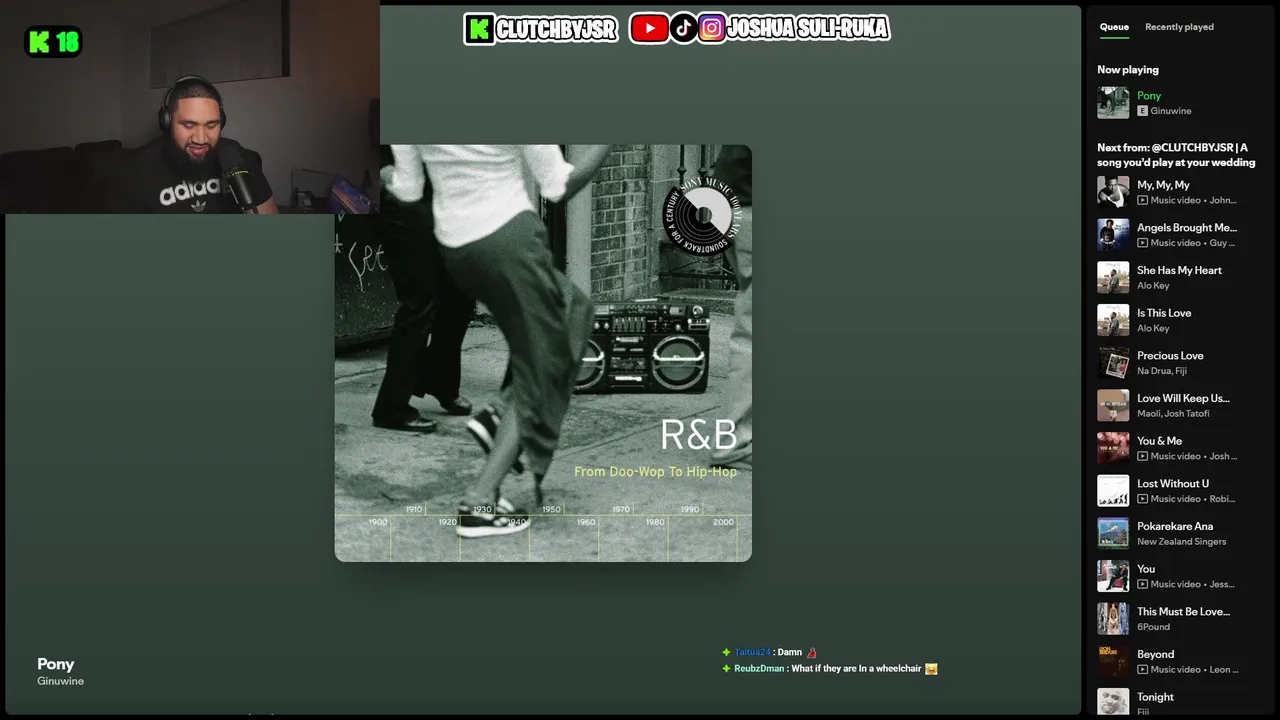This screenshot has width=1280, height=720.
Task: Select This Must Be Love... track
Action: click(1183, 612)
